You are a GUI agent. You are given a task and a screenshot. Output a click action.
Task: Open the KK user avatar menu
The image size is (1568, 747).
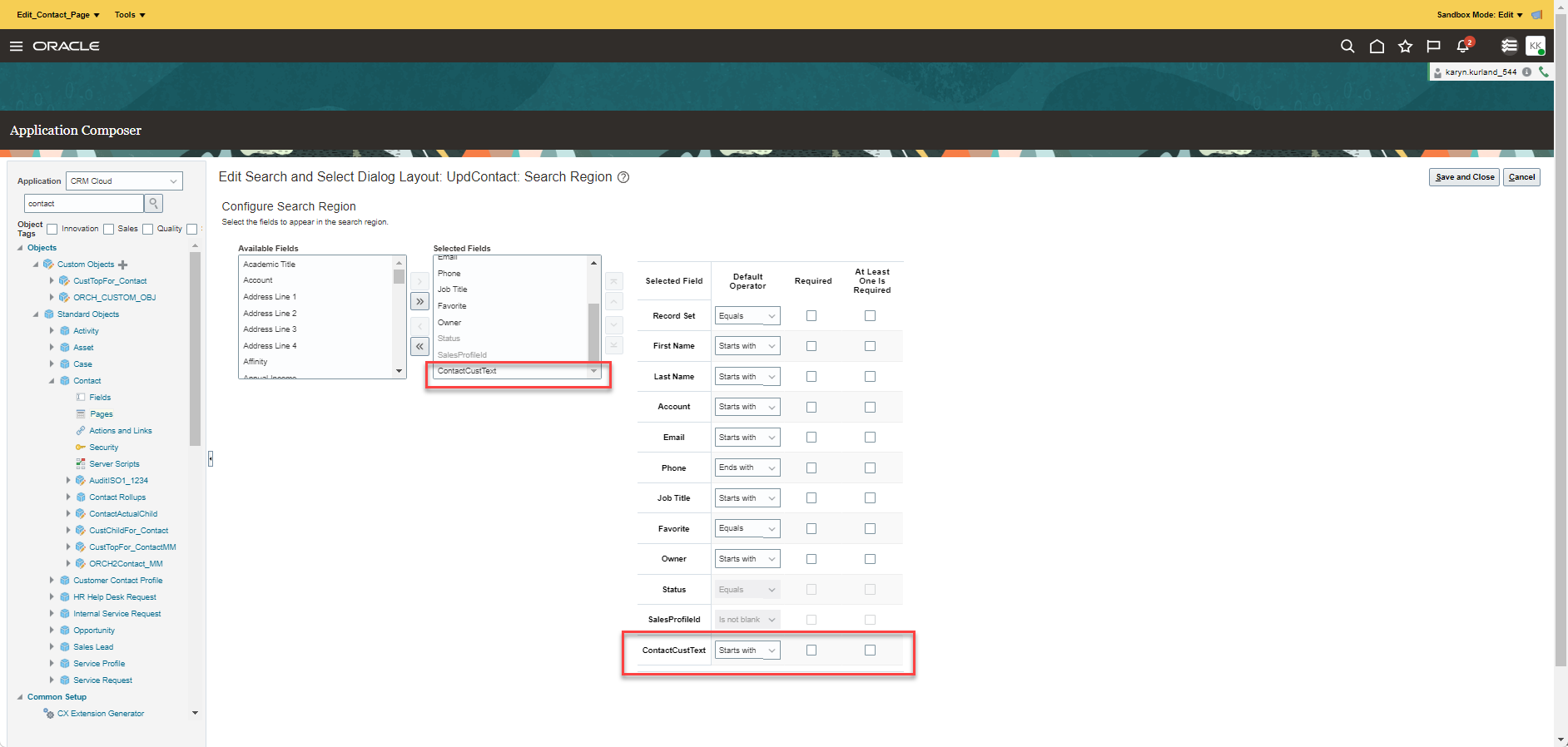pos(1536,46)
